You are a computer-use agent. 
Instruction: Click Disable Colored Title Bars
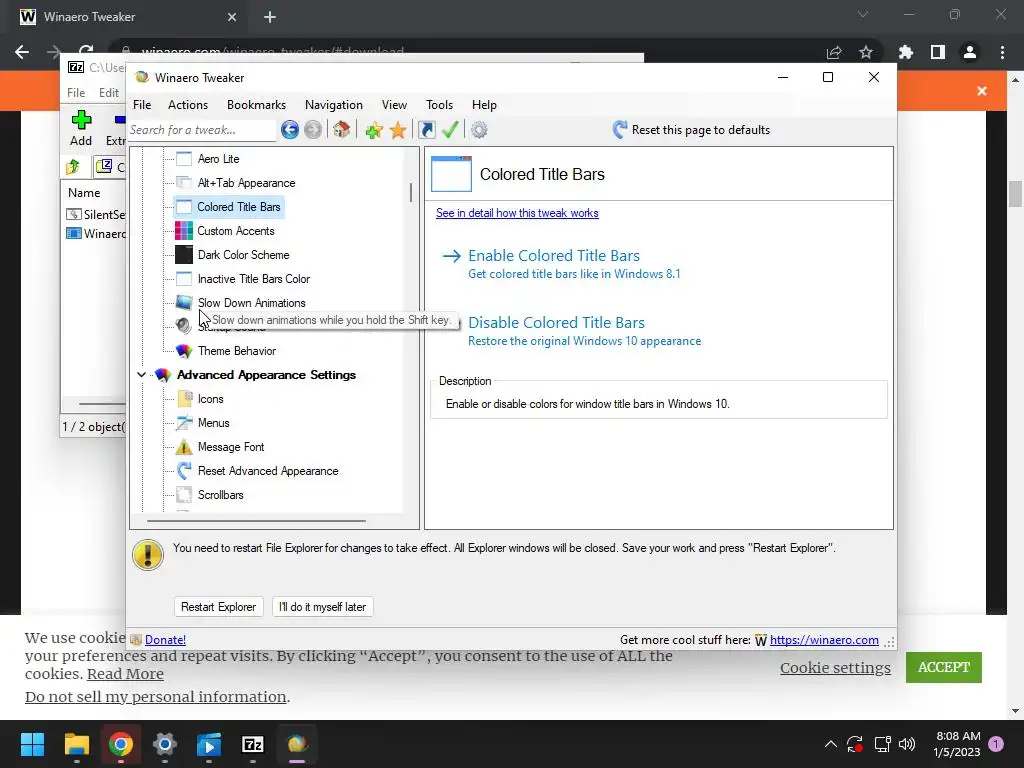pyautogui.click(x=556, y=323)
